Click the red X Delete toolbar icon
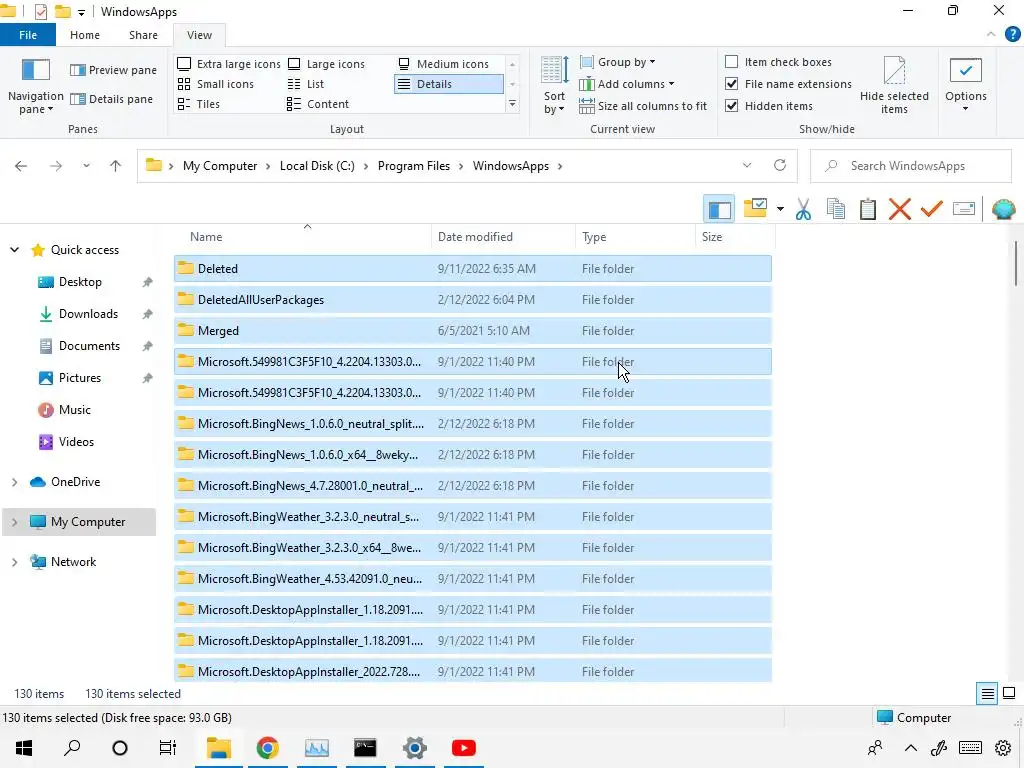Viewport: 1024px width, 768px height. 900,209
